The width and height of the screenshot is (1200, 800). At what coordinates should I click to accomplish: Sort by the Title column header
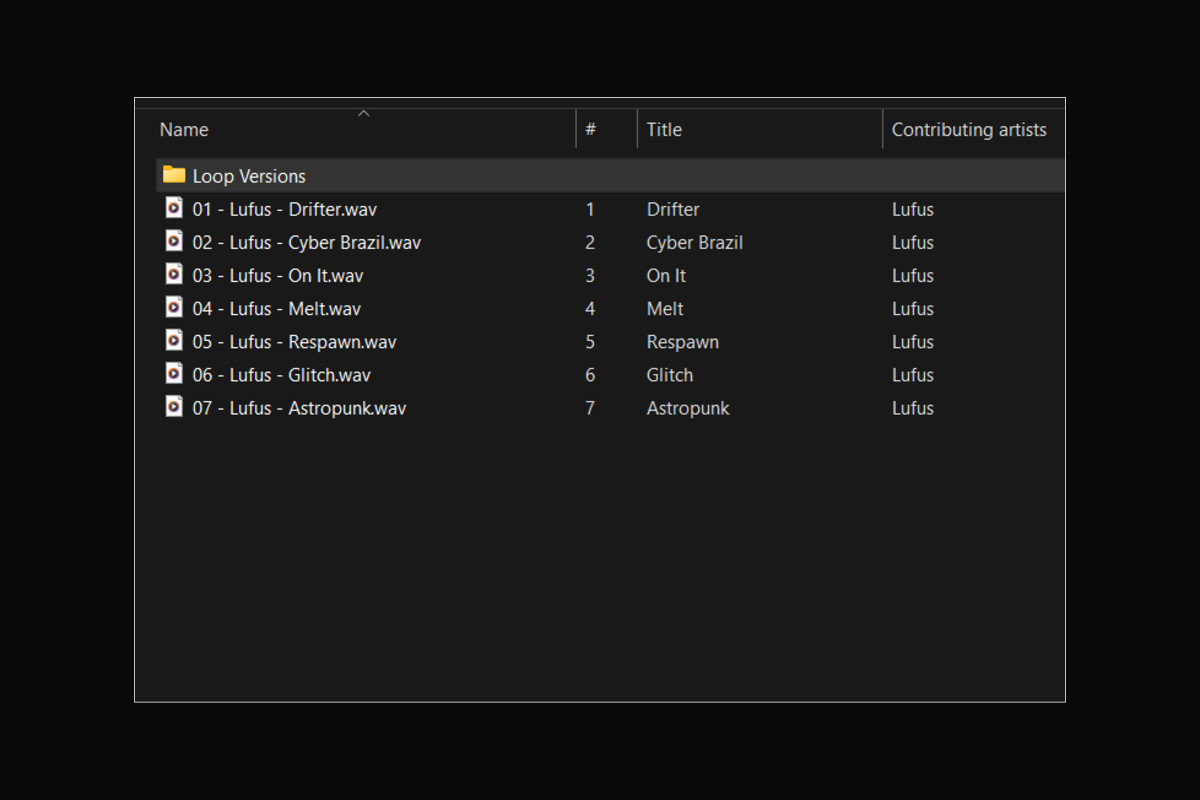(664, 130)
